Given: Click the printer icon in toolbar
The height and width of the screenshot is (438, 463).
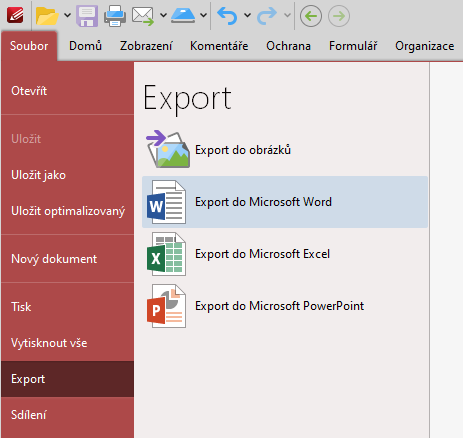Looking at the screenshot, I should pos(115,16).
